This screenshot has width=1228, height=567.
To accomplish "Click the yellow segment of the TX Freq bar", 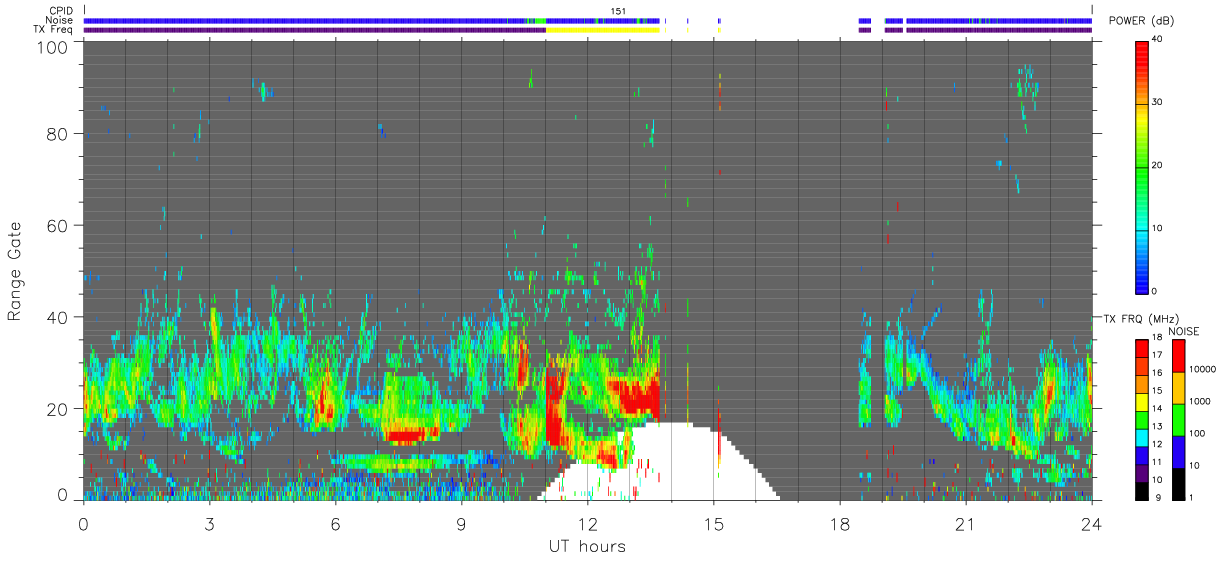I will 602,30.
